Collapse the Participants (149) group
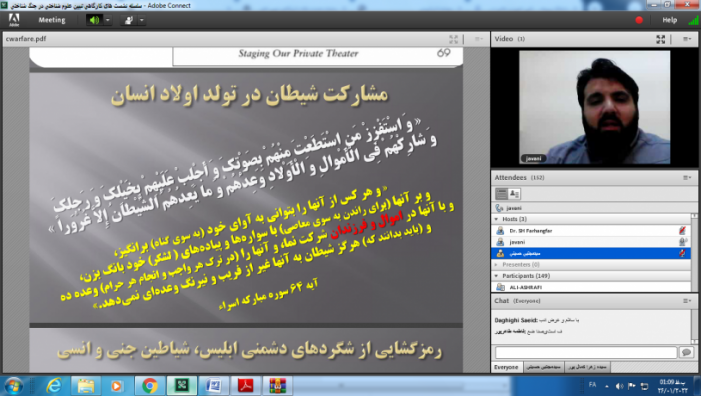The width and height of the screenshot is (701, 396). [496, 276]
